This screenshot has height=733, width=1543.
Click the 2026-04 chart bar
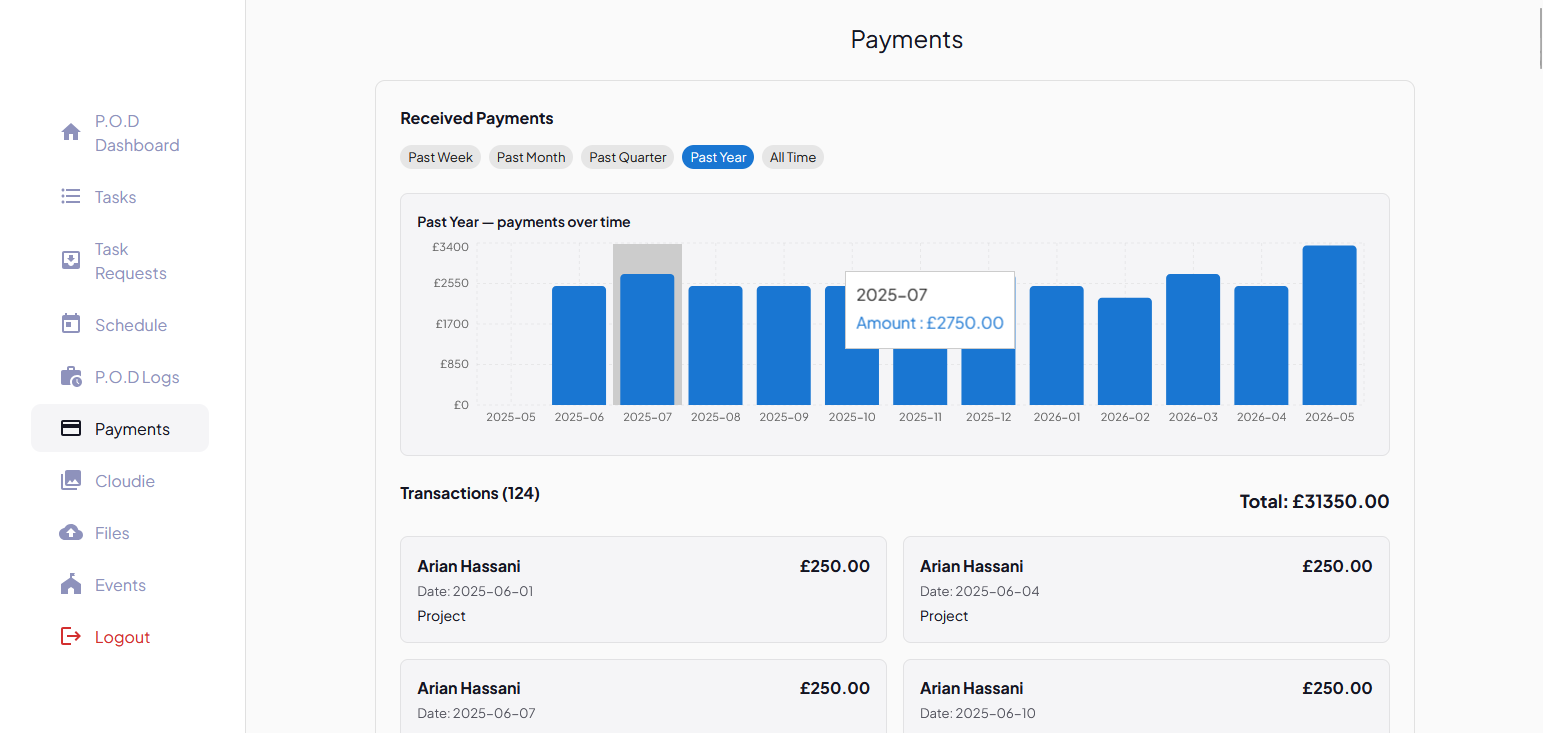(1261, 346)
